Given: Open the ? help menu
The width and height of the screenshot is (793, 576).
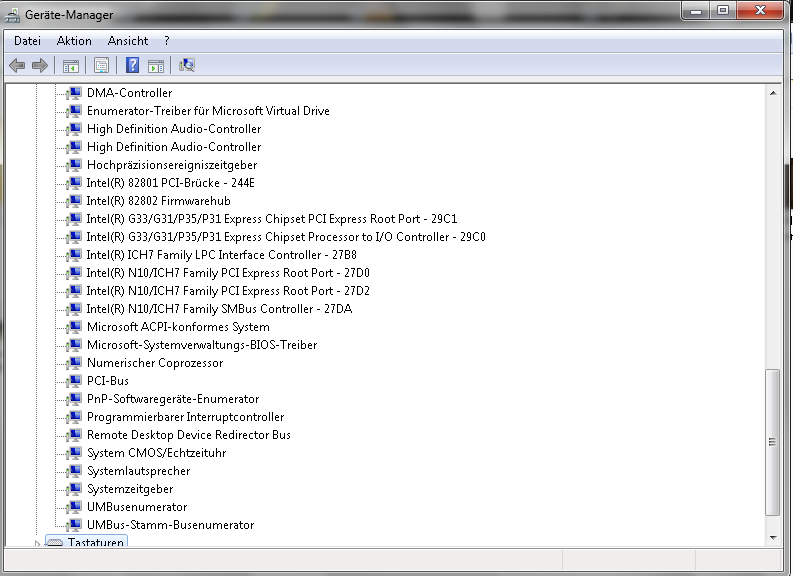Looking at the screenshot, I should [x=167, y=41].
